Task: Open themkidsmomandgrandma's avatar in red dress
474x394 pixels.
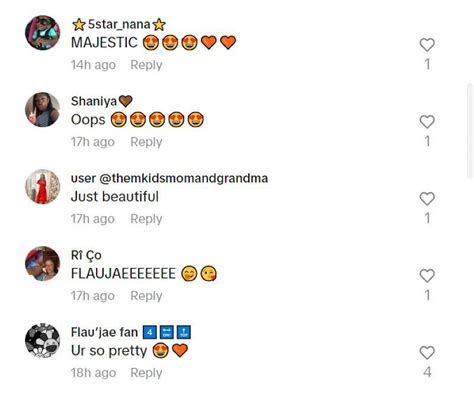Action: click(x=43, y=187)
